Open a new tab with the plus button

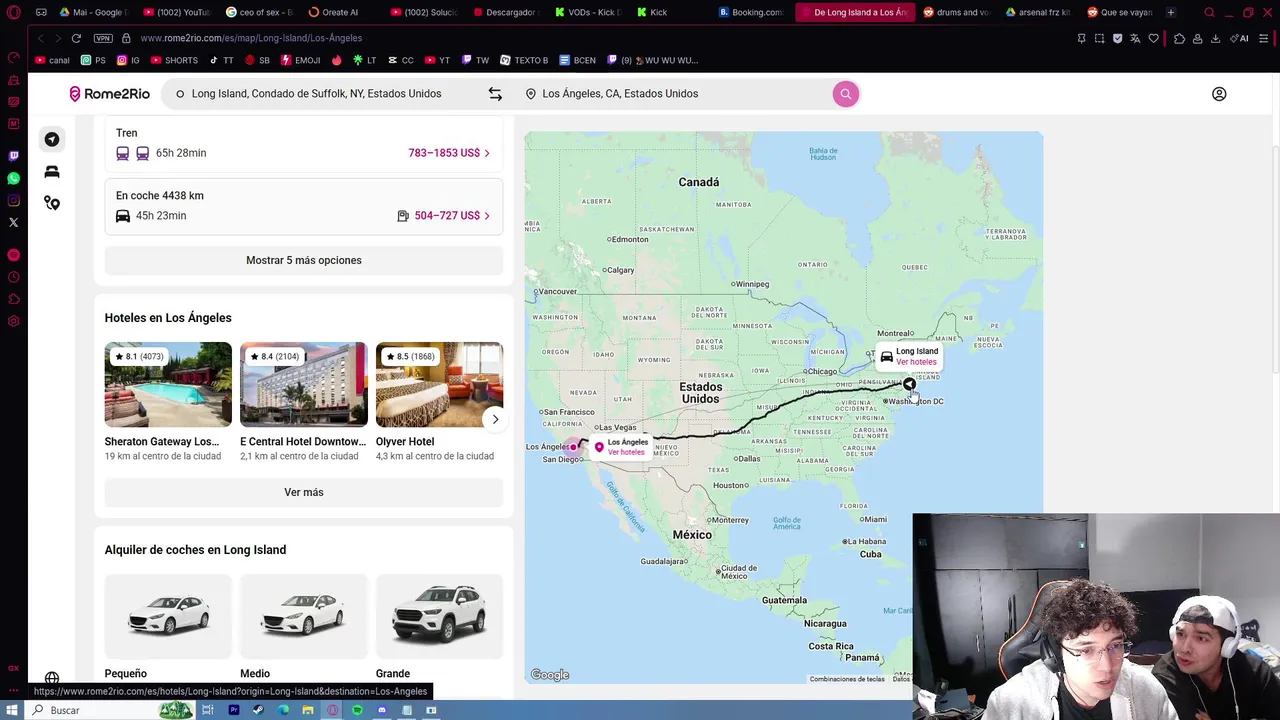1171,12
